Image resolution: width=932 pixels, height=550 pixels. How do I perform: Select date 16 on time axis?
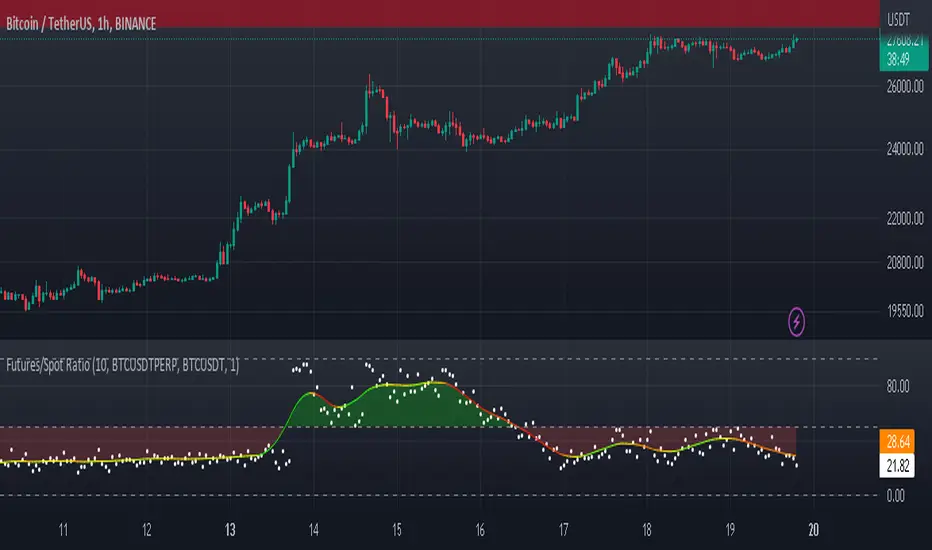click(x=480, y=530)
